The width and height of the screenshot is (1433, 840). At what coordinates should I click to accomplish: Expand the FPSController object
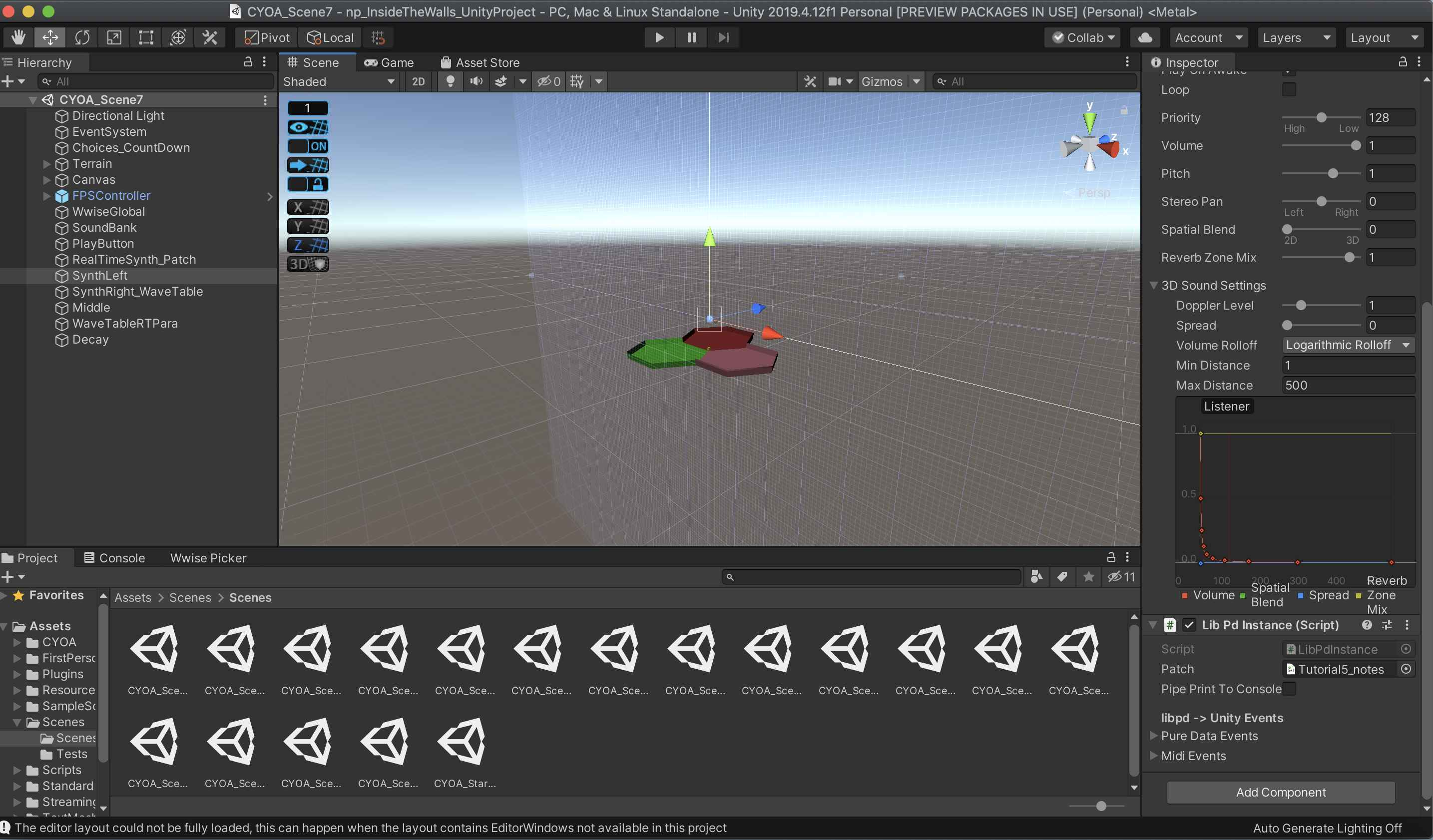point(47,196)
